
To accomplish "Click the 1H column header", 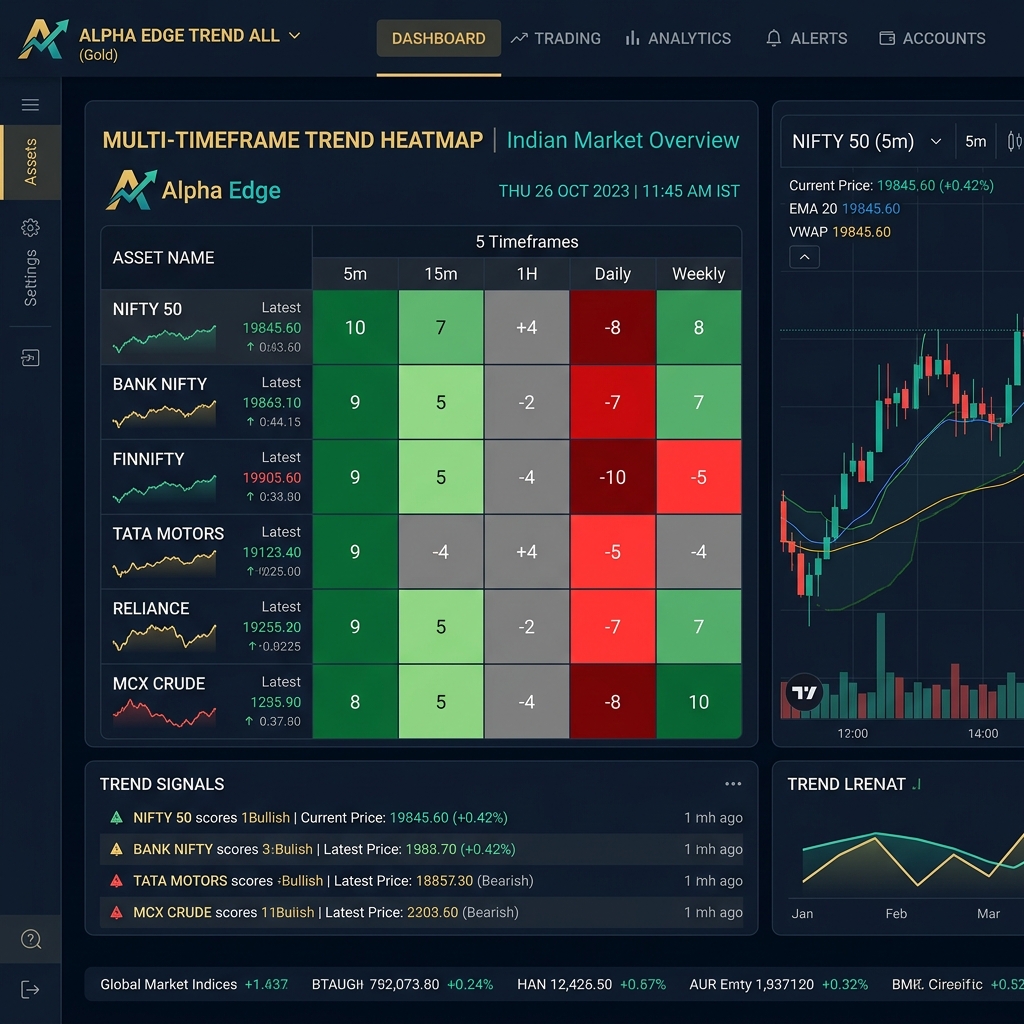I will click(x=526, y=274).
